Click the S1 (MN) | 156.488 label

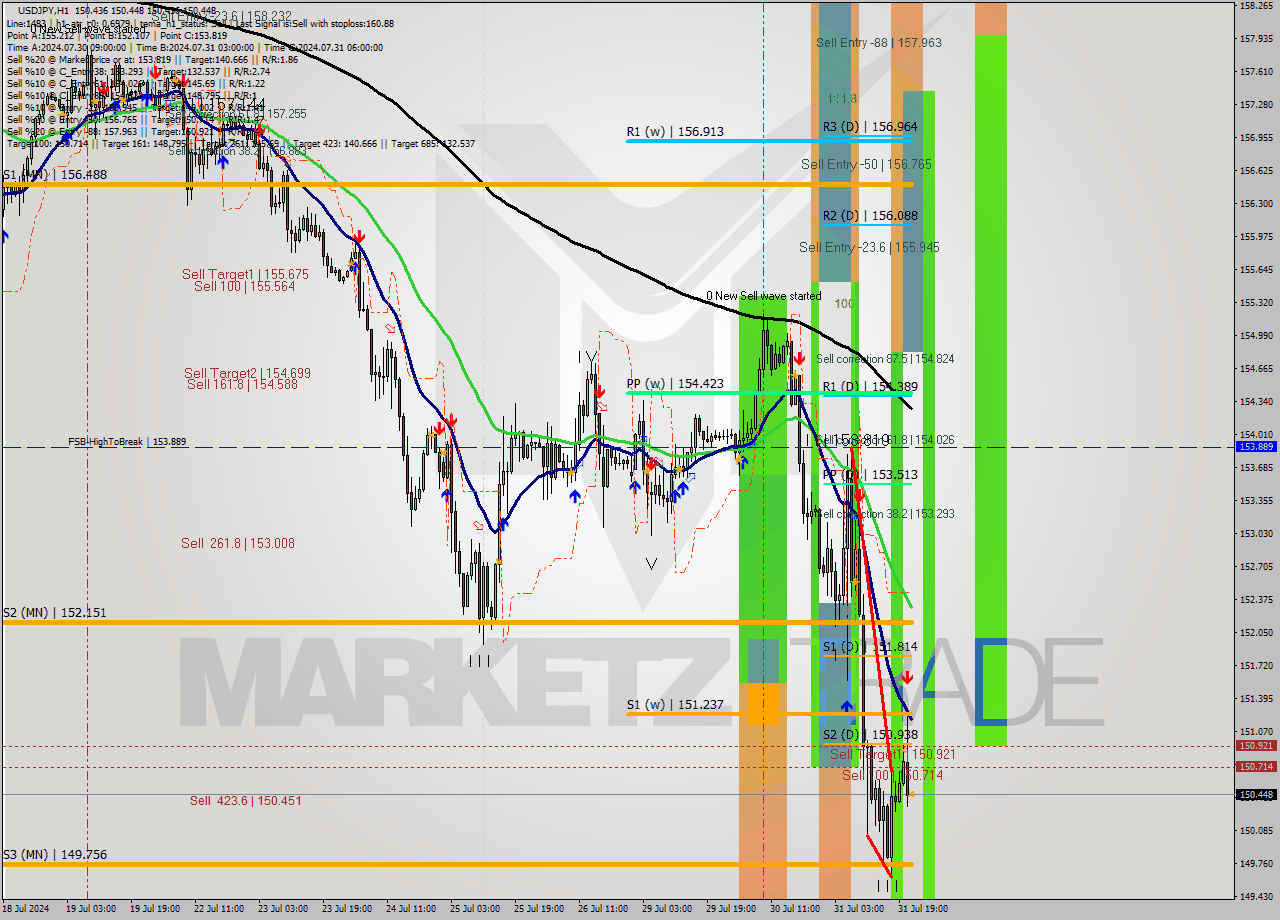point(54,174)
